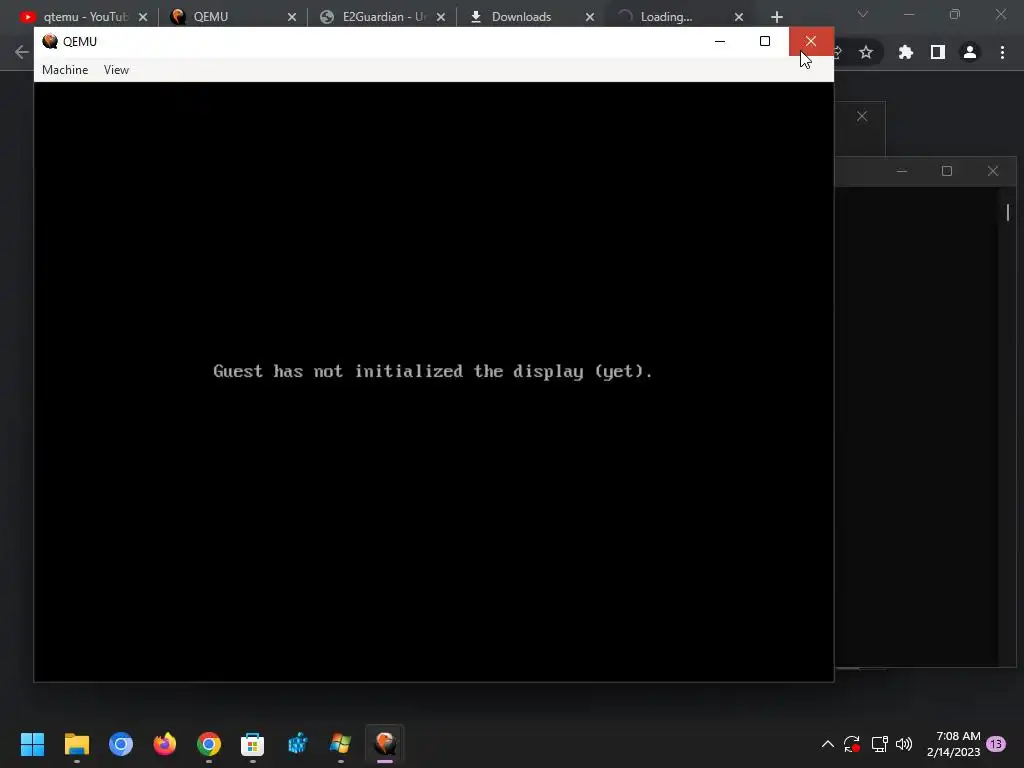Open File Explorer from the taskbar
Image resolution: width=1024 pixels, height=768 pixels.
pos(76,744)
